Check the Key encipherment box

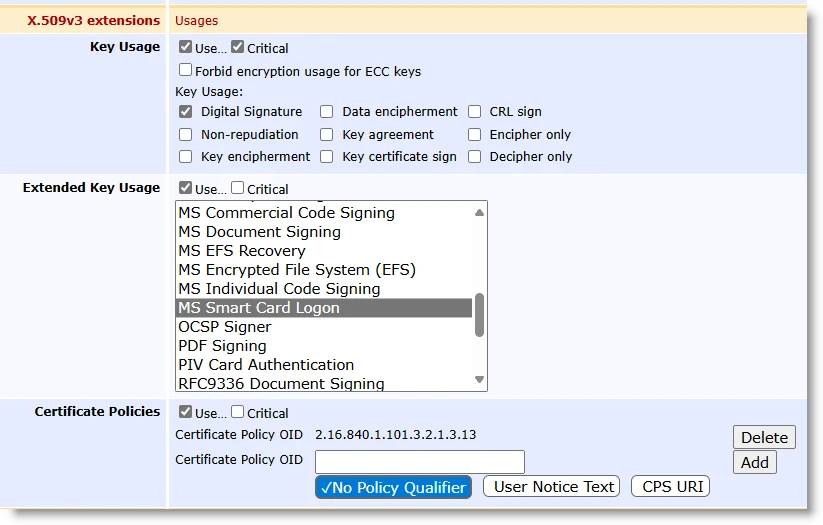pos(185,156)
